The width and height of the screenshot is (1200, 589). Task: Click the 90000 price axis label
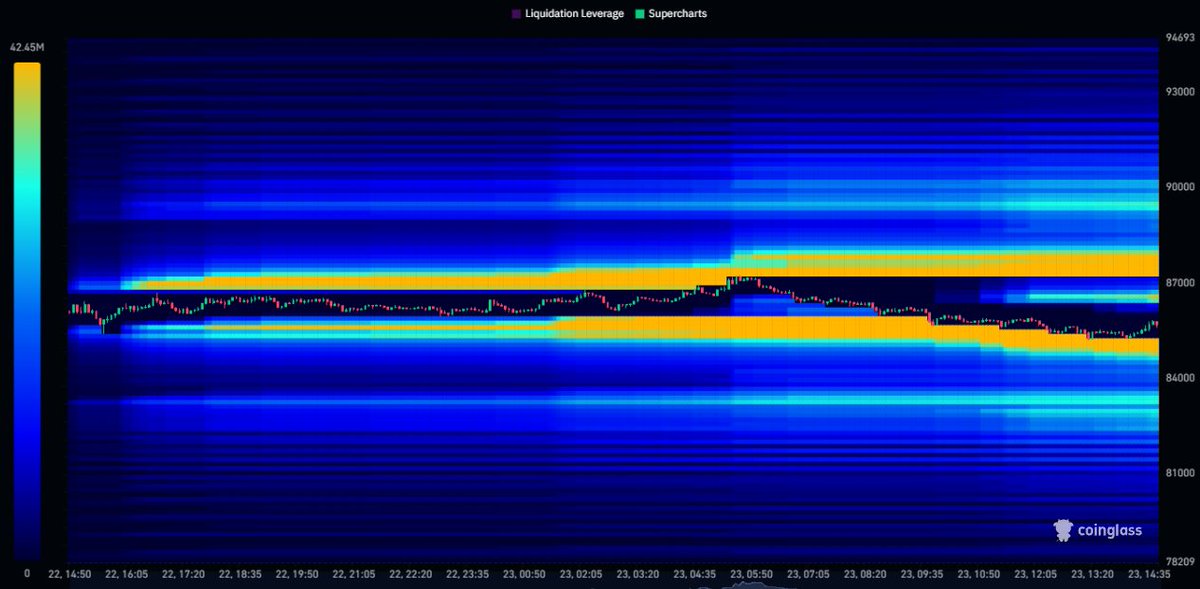click(x=1180, y=187)
